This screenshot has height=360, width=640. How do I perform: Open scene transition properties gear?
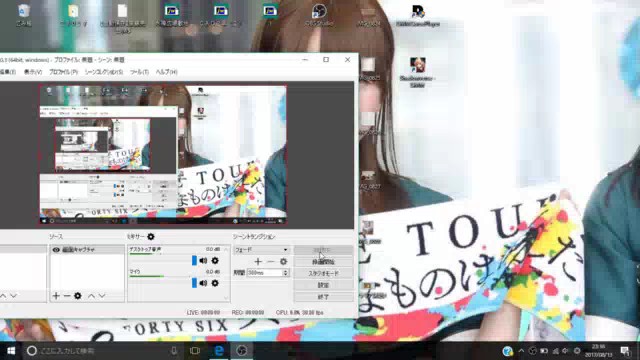click(x=283, y=262)
